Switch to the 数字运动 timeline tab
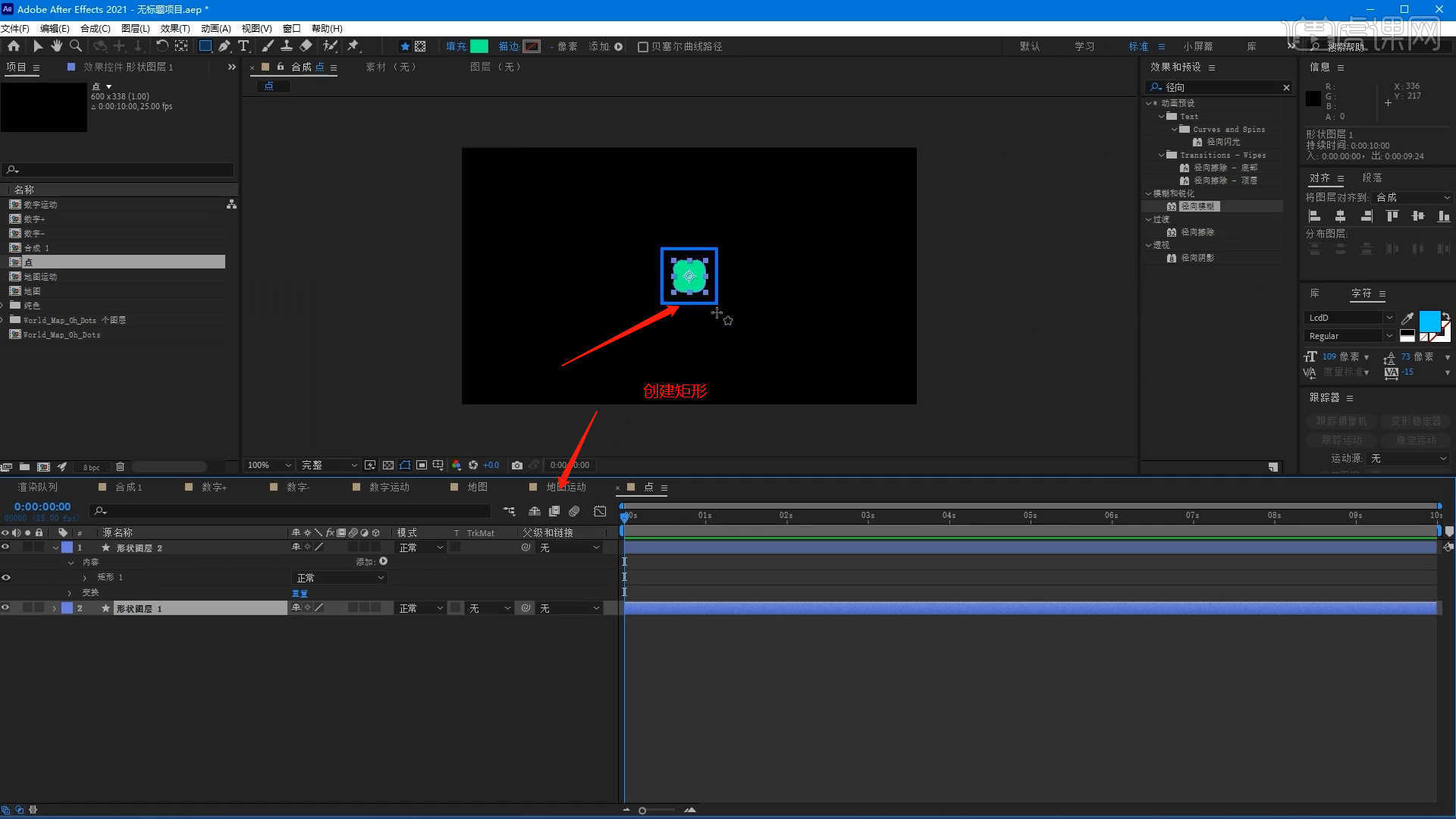 coord(389,487)
